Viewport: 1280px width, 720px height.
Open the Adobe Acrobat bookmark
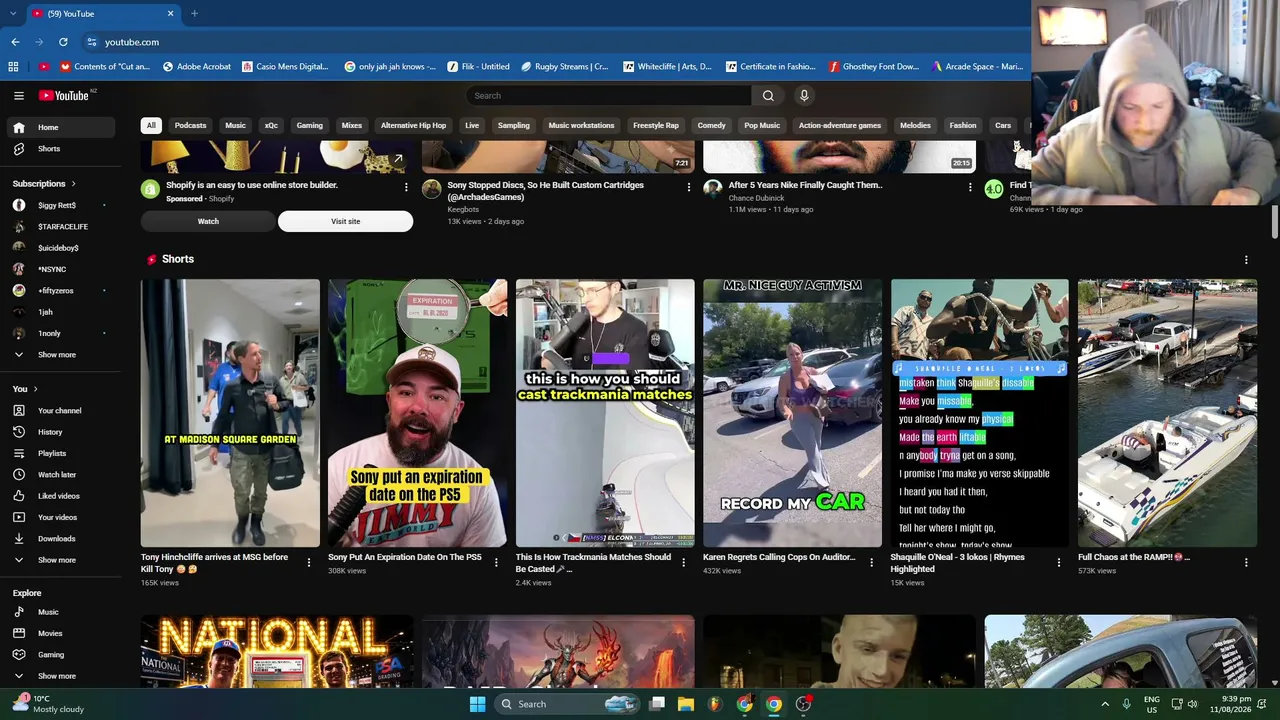(x=196, y=67)
